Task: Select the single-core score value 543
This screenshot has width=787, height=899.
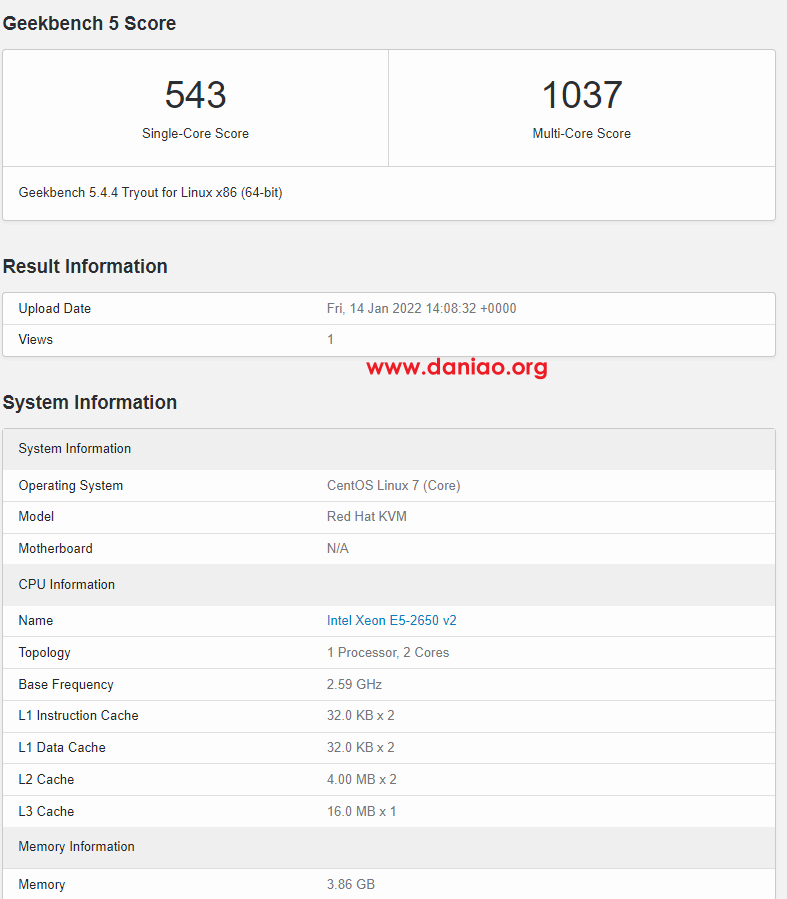Action: pos(195,95)
